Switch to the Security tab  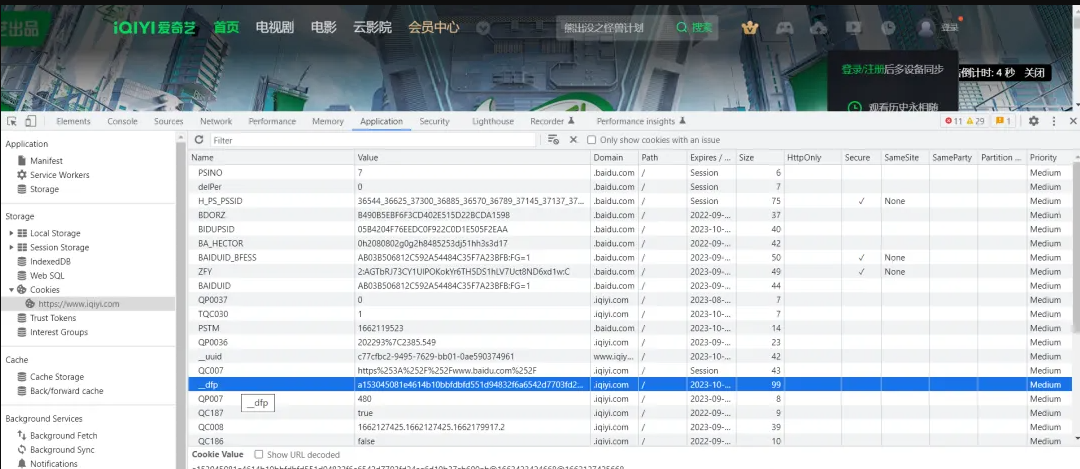coord(435,121)
